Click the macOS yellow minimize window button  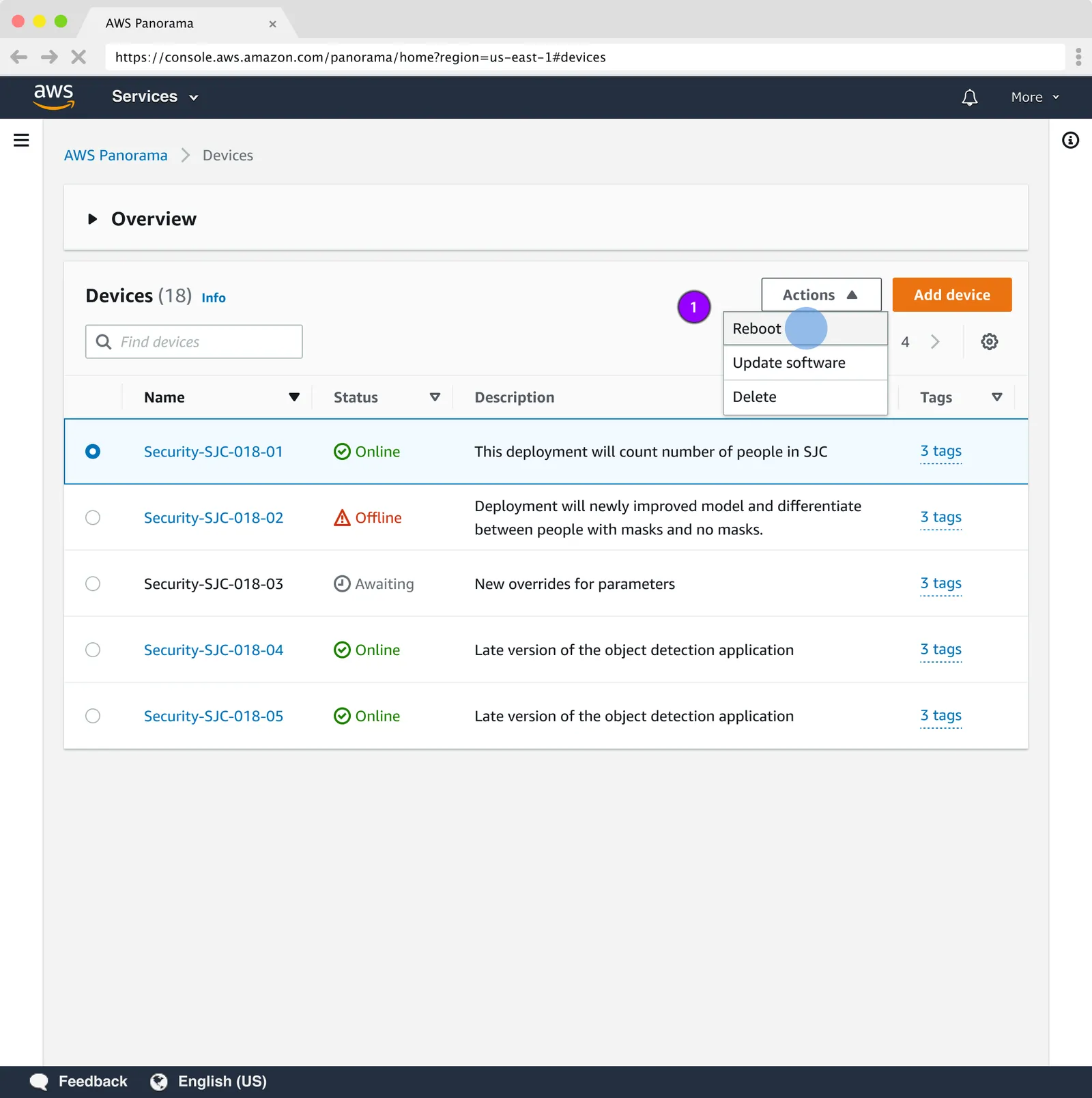point(40,21)
